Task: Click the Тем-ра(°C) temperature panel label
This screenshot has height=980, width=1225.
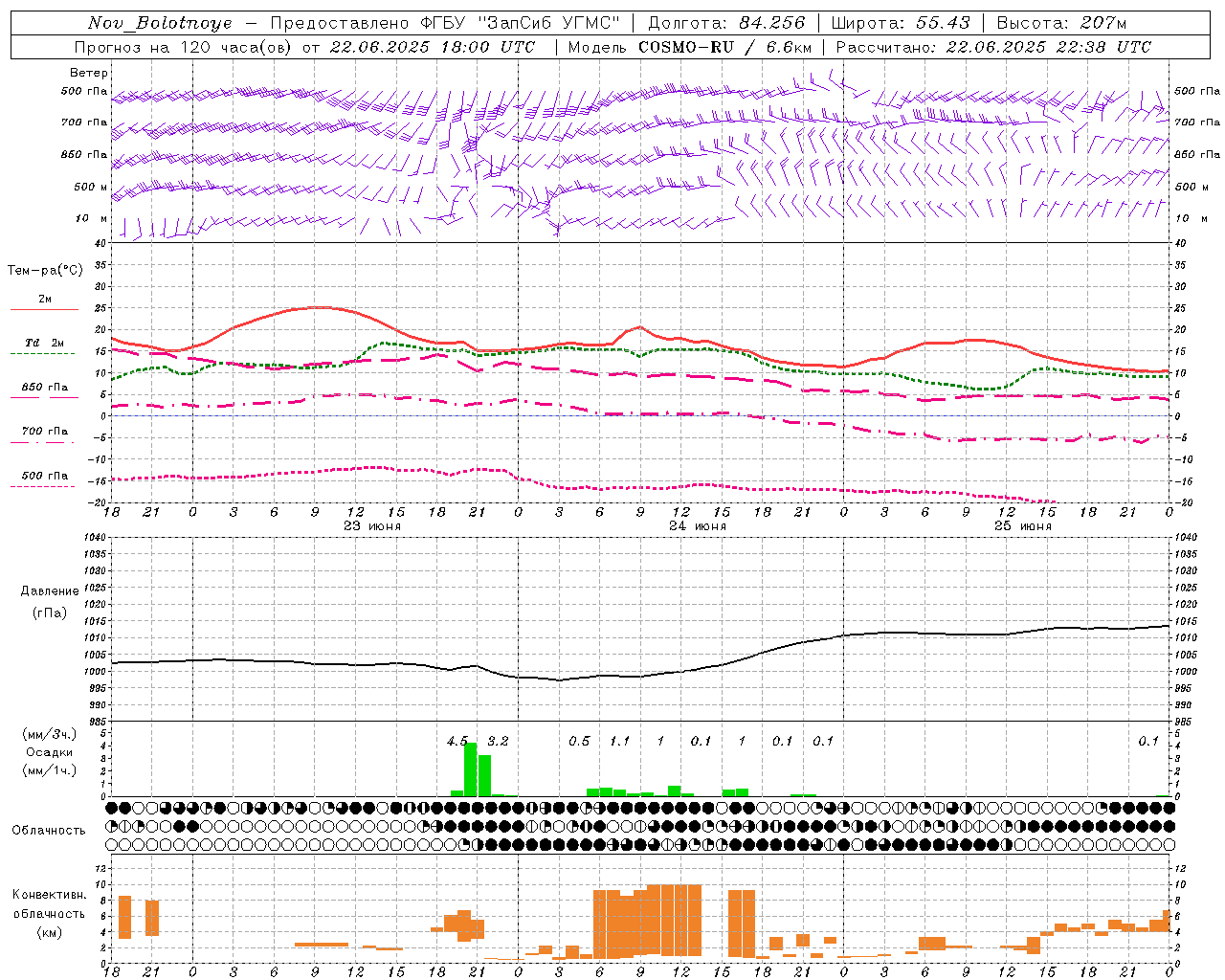Action: [45, 271]
